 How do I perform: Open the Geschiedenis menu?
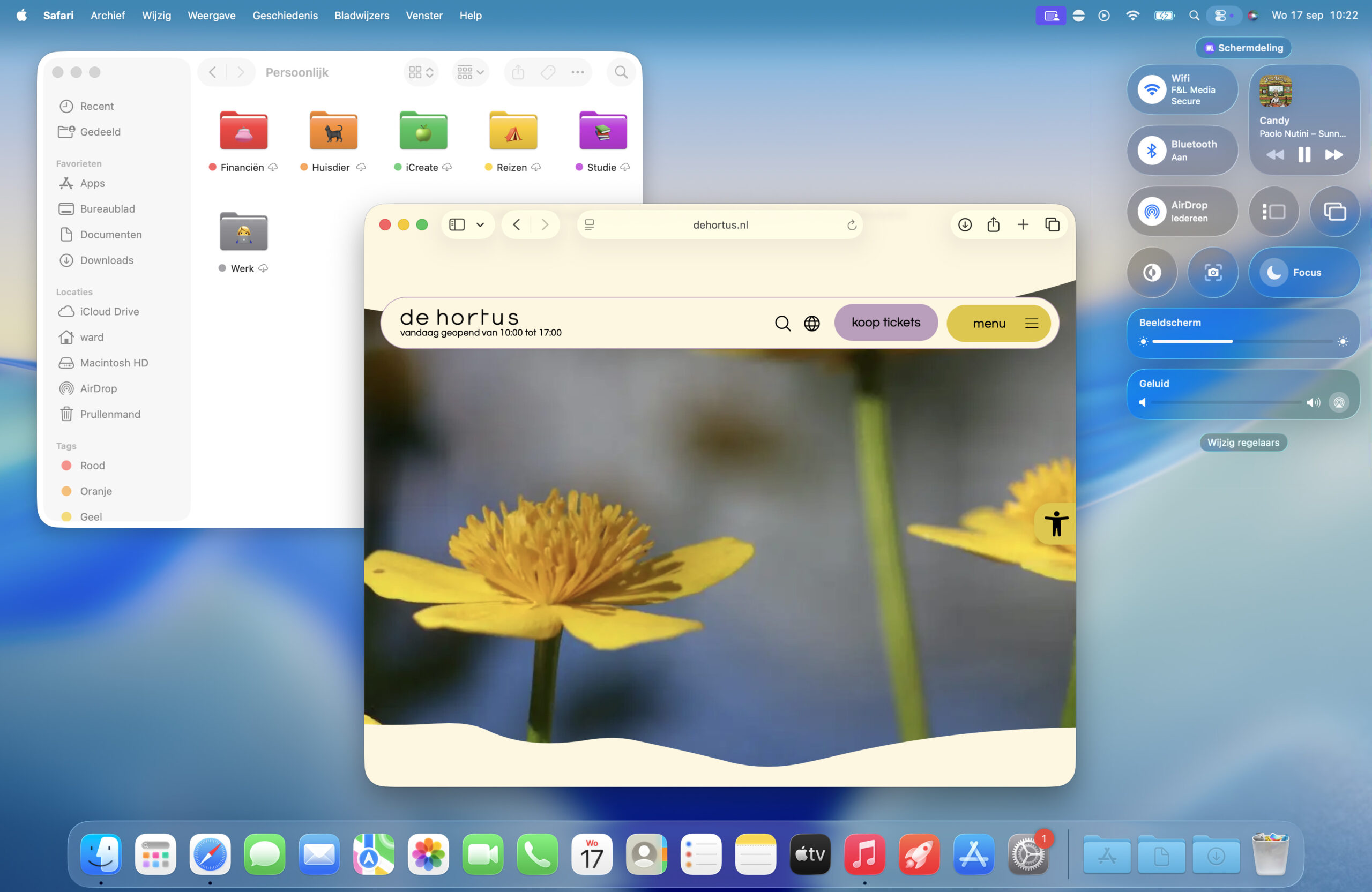tap(285, 16)
